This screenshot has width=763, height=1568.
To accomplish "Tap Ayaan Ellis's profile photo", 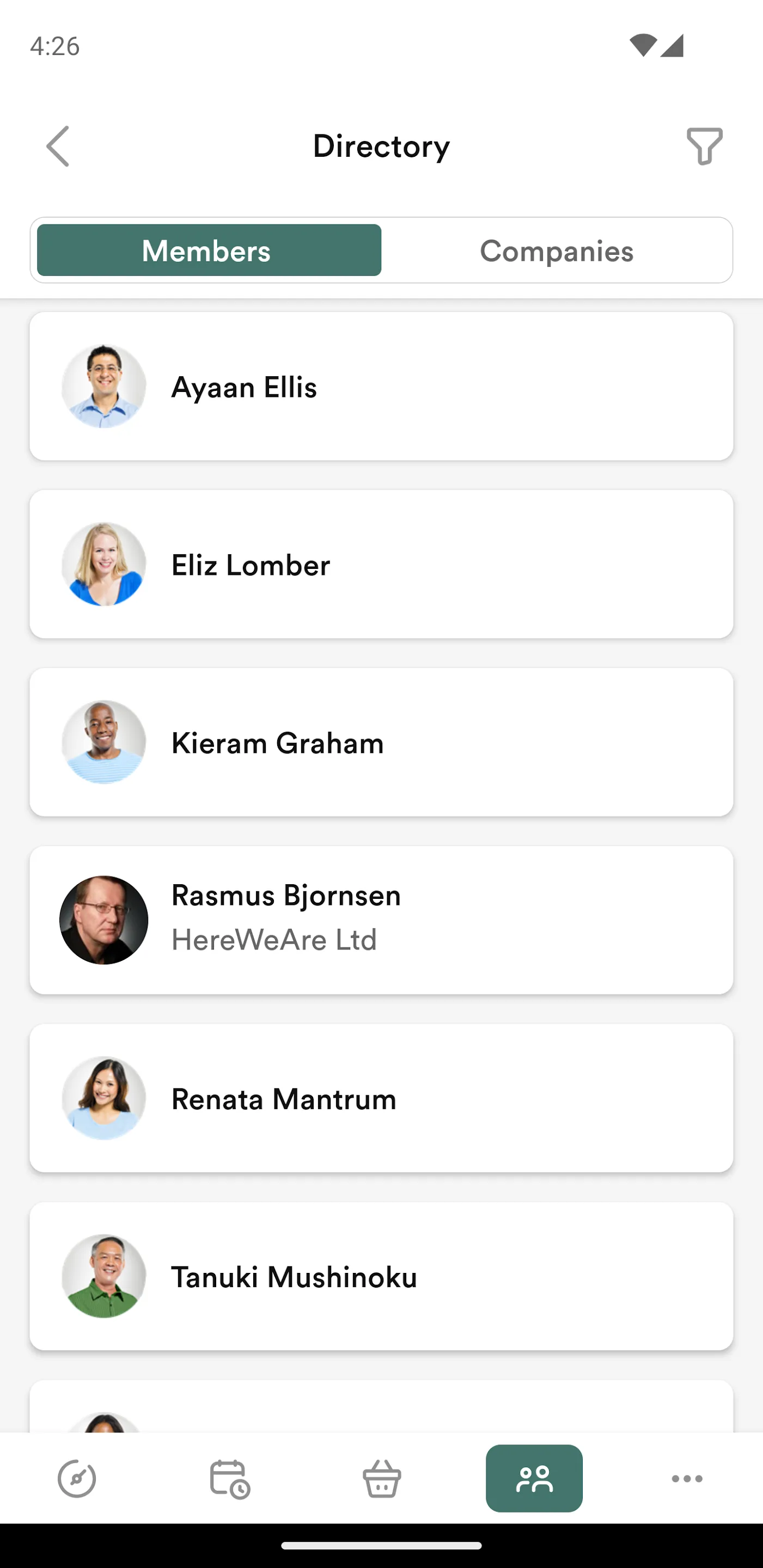I will pos(104,387).
